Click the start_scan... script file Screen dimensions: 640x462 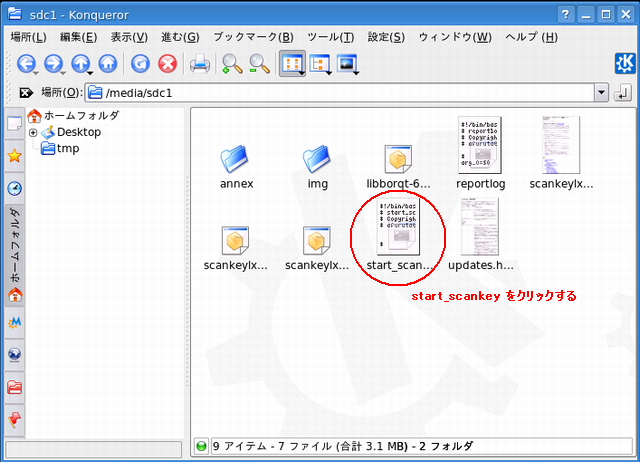[x=399, y=235]
